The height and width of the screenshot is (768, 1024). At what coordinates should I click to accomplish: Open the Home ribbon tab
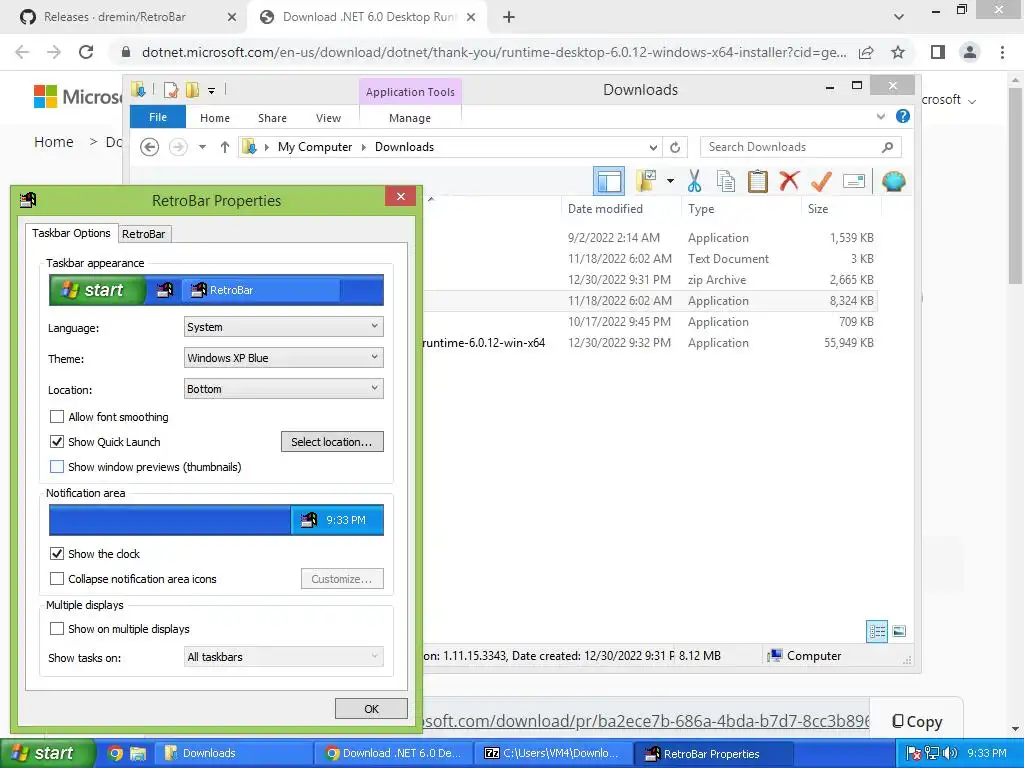(215, 118)
